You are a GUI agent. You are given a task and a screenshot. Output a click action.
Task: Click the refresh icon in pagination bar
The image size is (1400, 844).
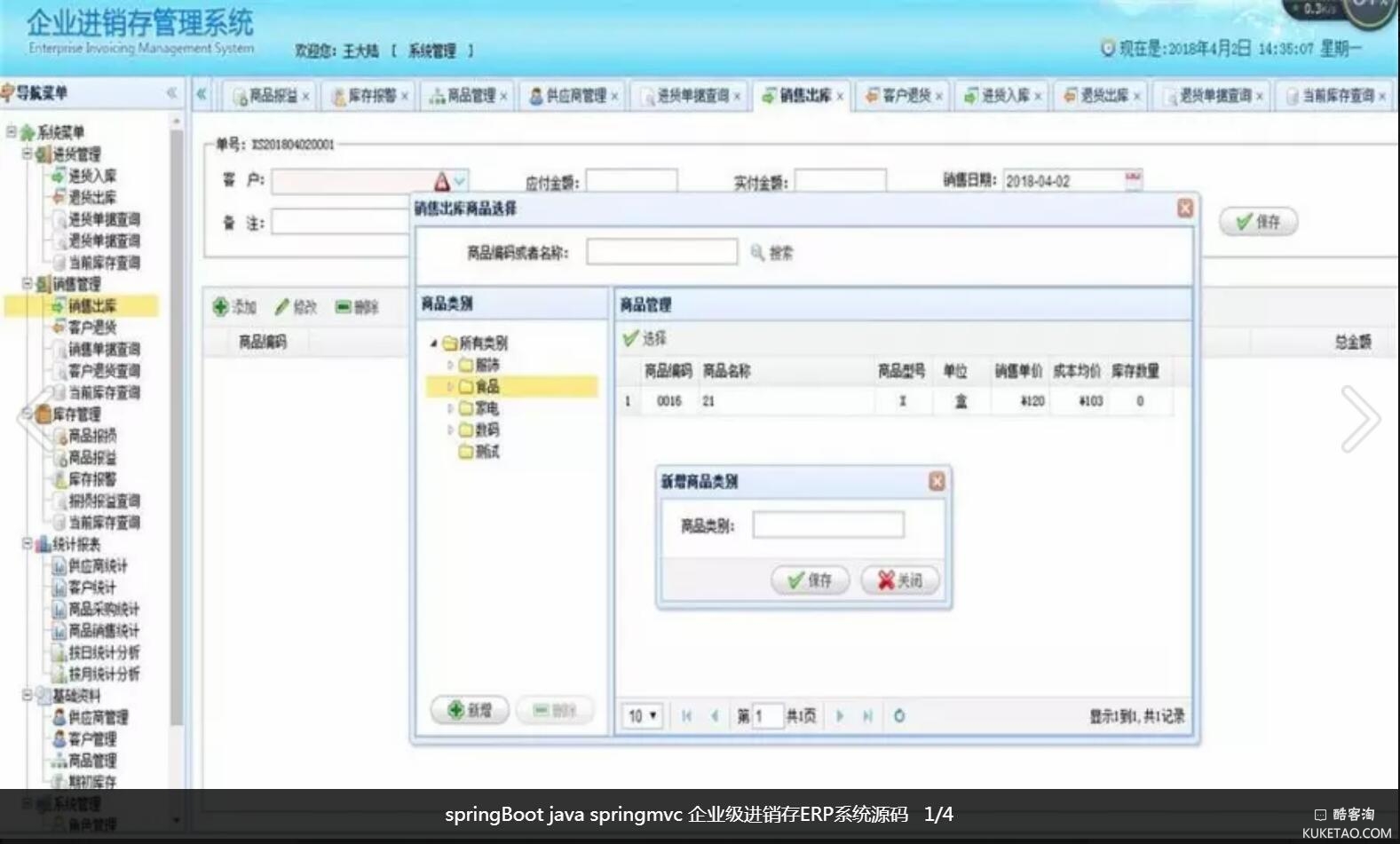point(899,715)
